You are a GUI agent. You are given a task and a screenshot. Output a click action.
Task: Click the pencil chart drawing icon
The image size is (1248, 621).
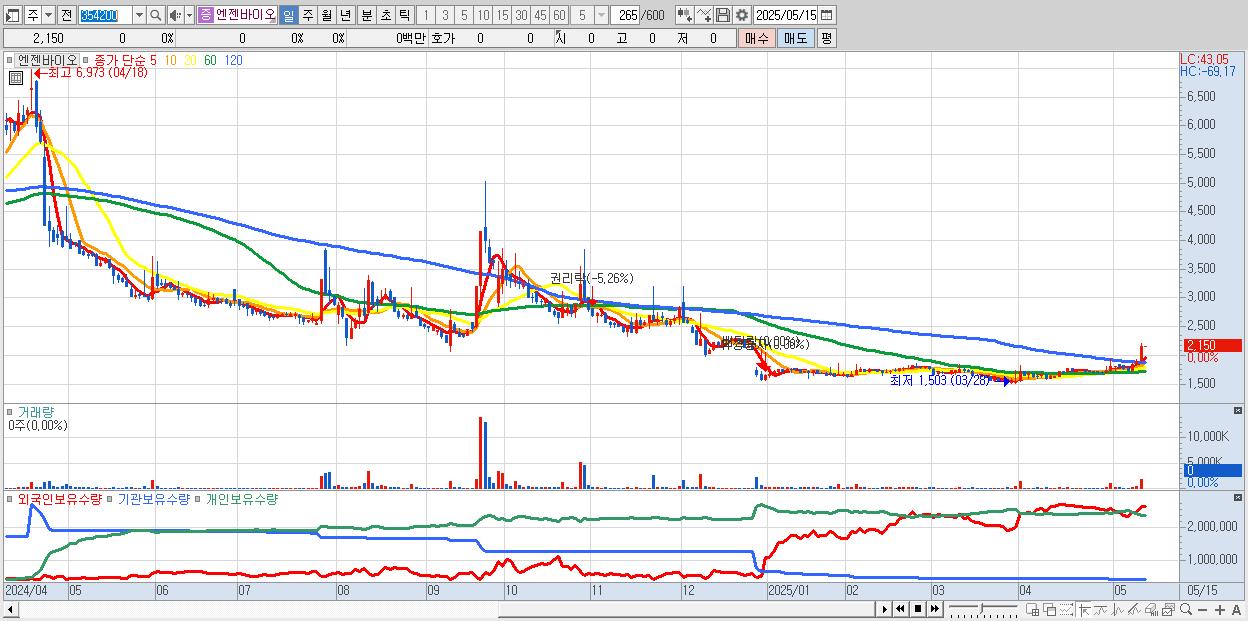(x=1135, y=610)
